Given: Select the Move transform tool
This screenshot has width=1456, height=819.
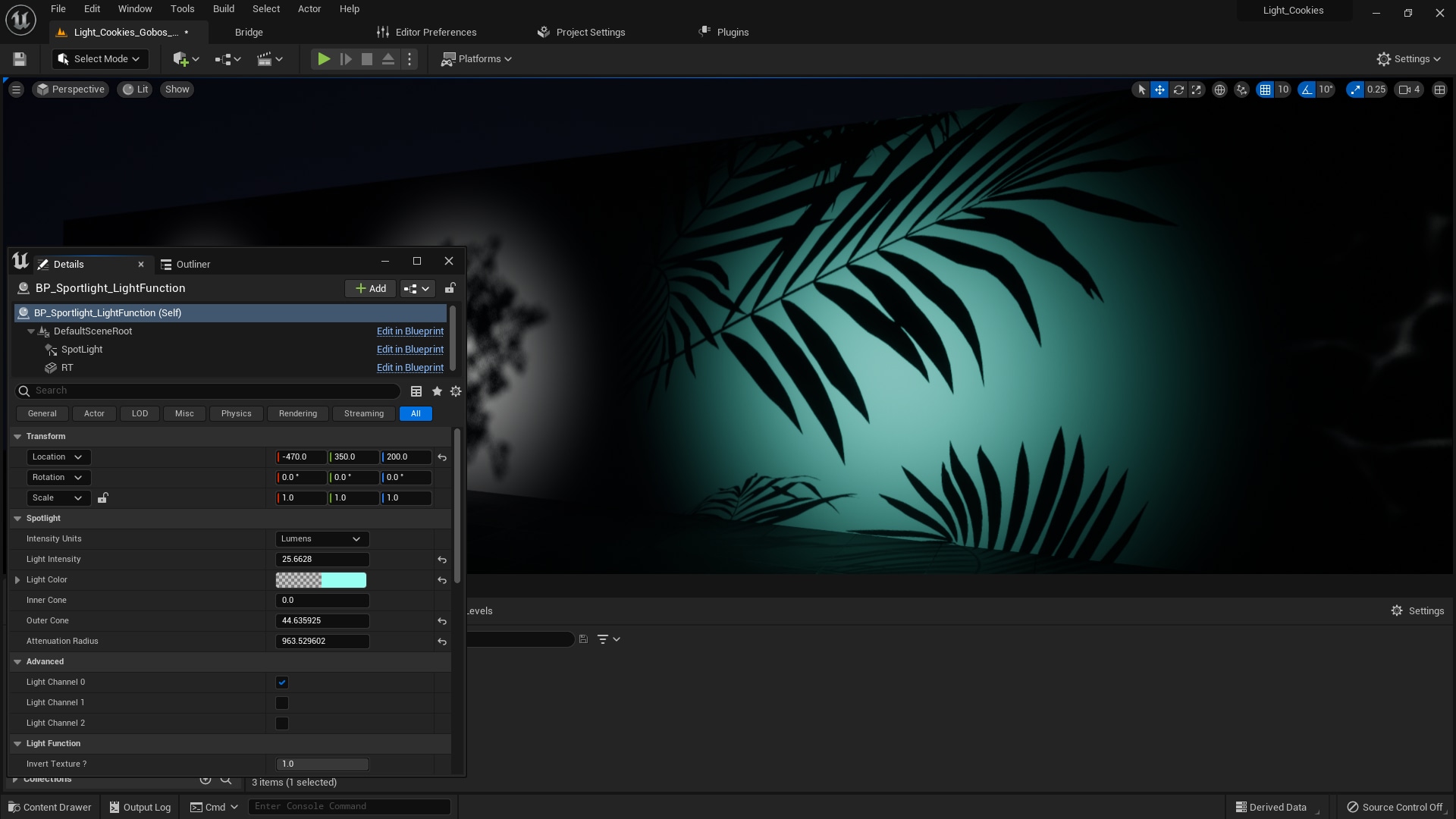Looking at the screenshot, I should click(1159, 89).
